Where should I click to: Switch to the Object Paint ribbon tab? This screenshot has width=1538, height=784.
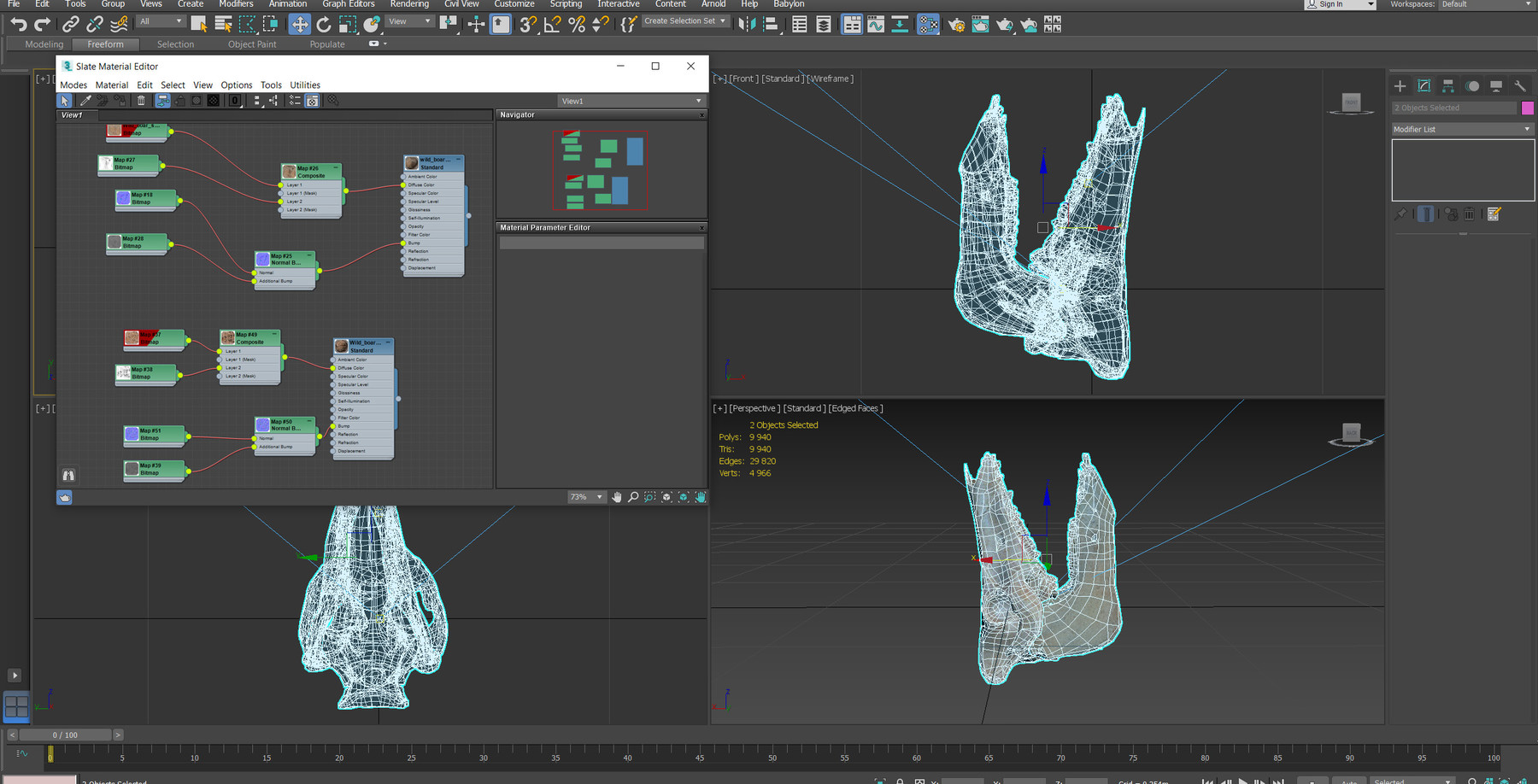[252, 44]
